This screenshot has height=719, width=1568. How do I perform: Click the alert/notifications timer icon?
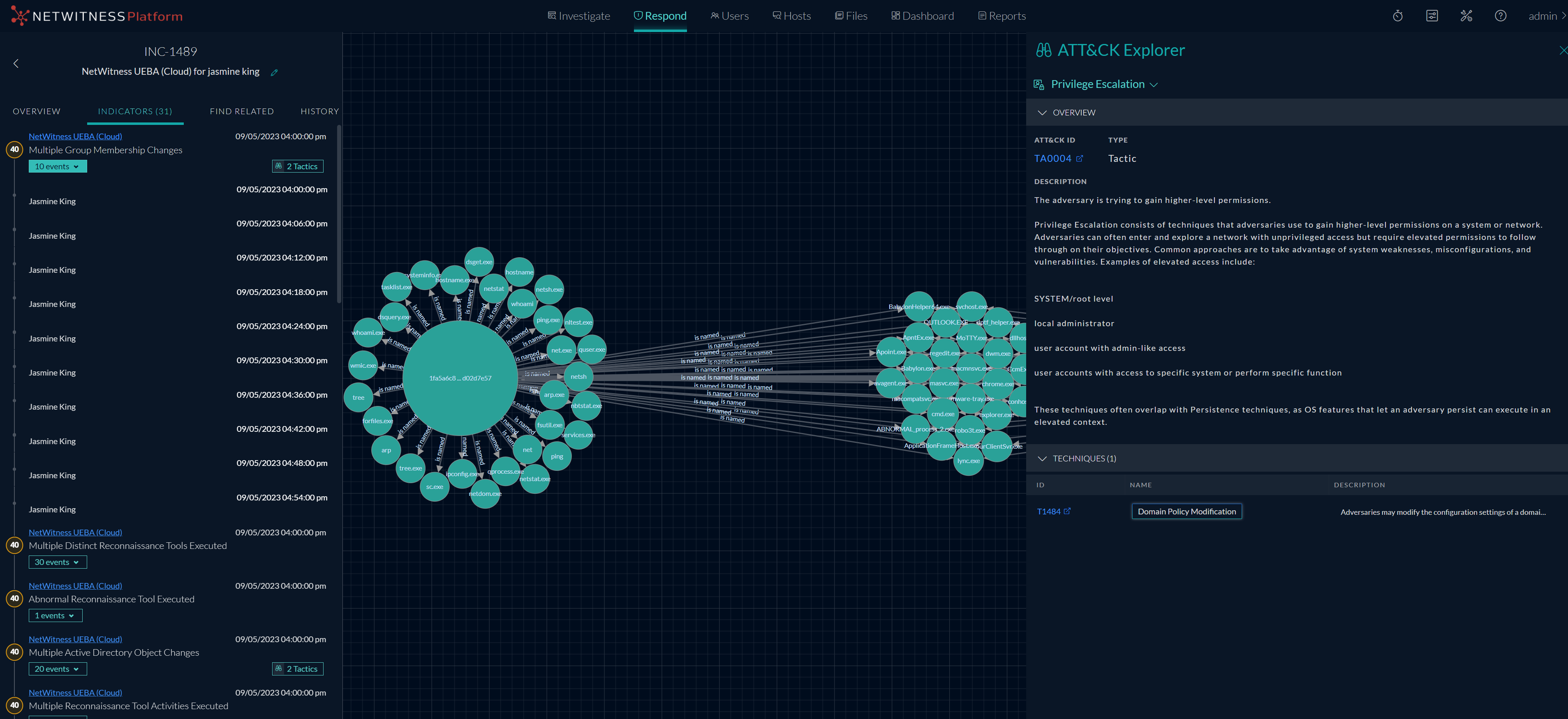1397,15
